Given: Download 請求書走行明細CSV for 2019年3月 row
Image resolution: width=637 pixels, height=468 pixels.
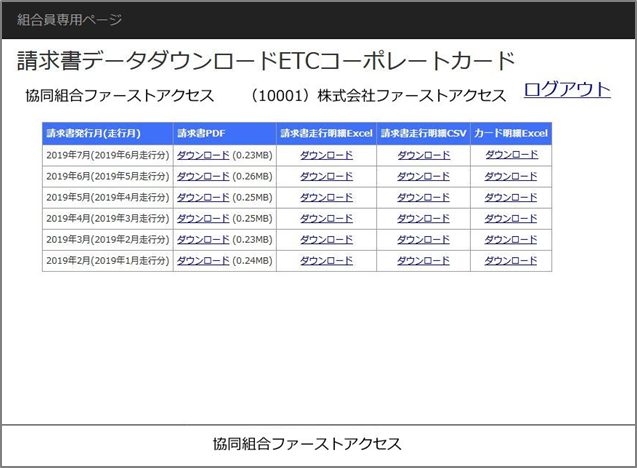Looking at the screenshot, I should click(x=423, y=240).
